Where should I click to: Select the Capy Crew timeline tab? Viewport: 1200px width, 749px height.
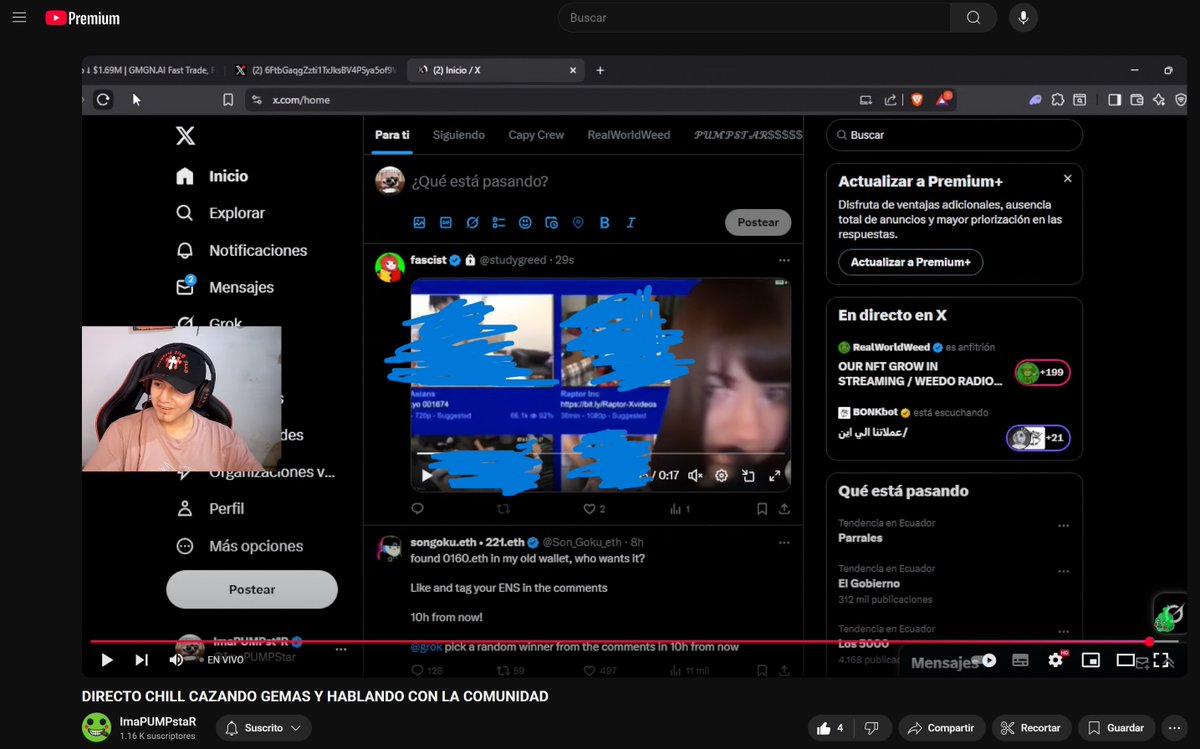click(536, 135)
